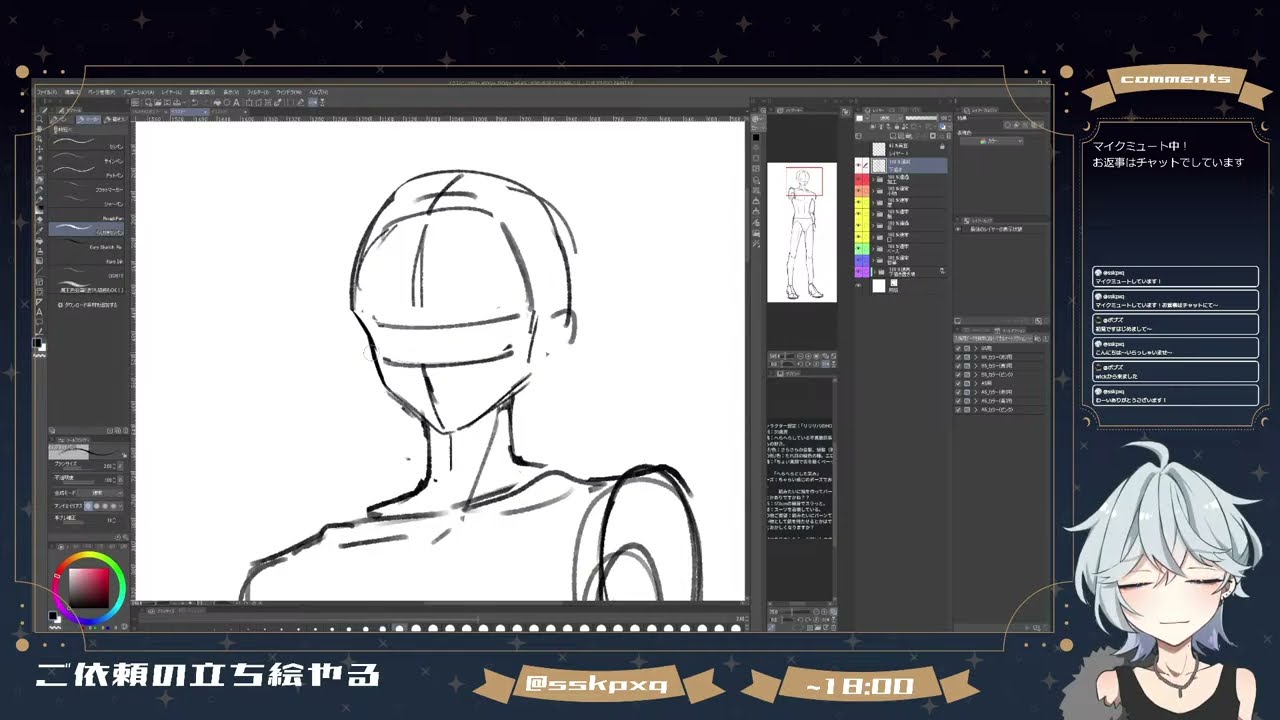This screenshot has height=720, width=1280.
Task: Expand the orange 小物 layer folder
Action: pyautogui.click(x=873, y=191)
